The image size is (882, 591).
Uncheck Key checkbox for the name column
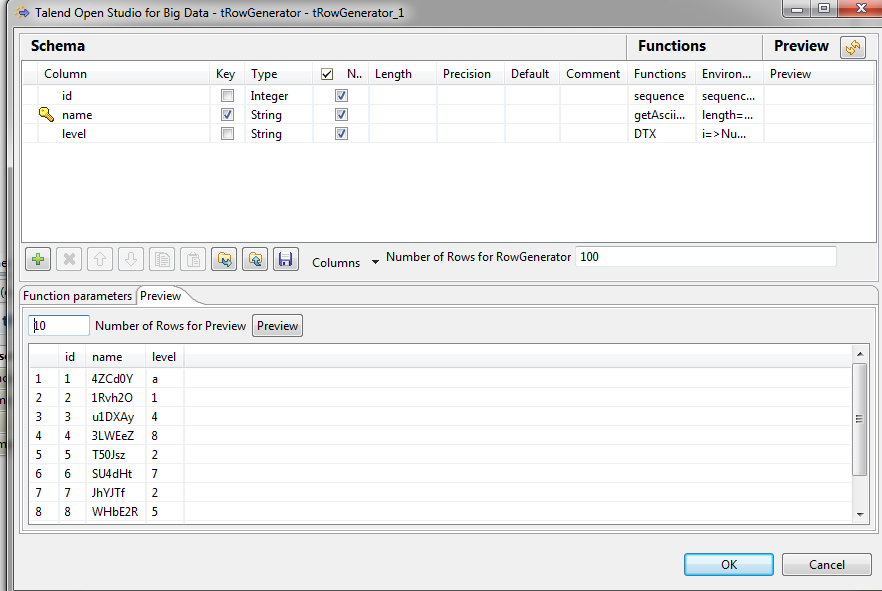coord(227,115)
